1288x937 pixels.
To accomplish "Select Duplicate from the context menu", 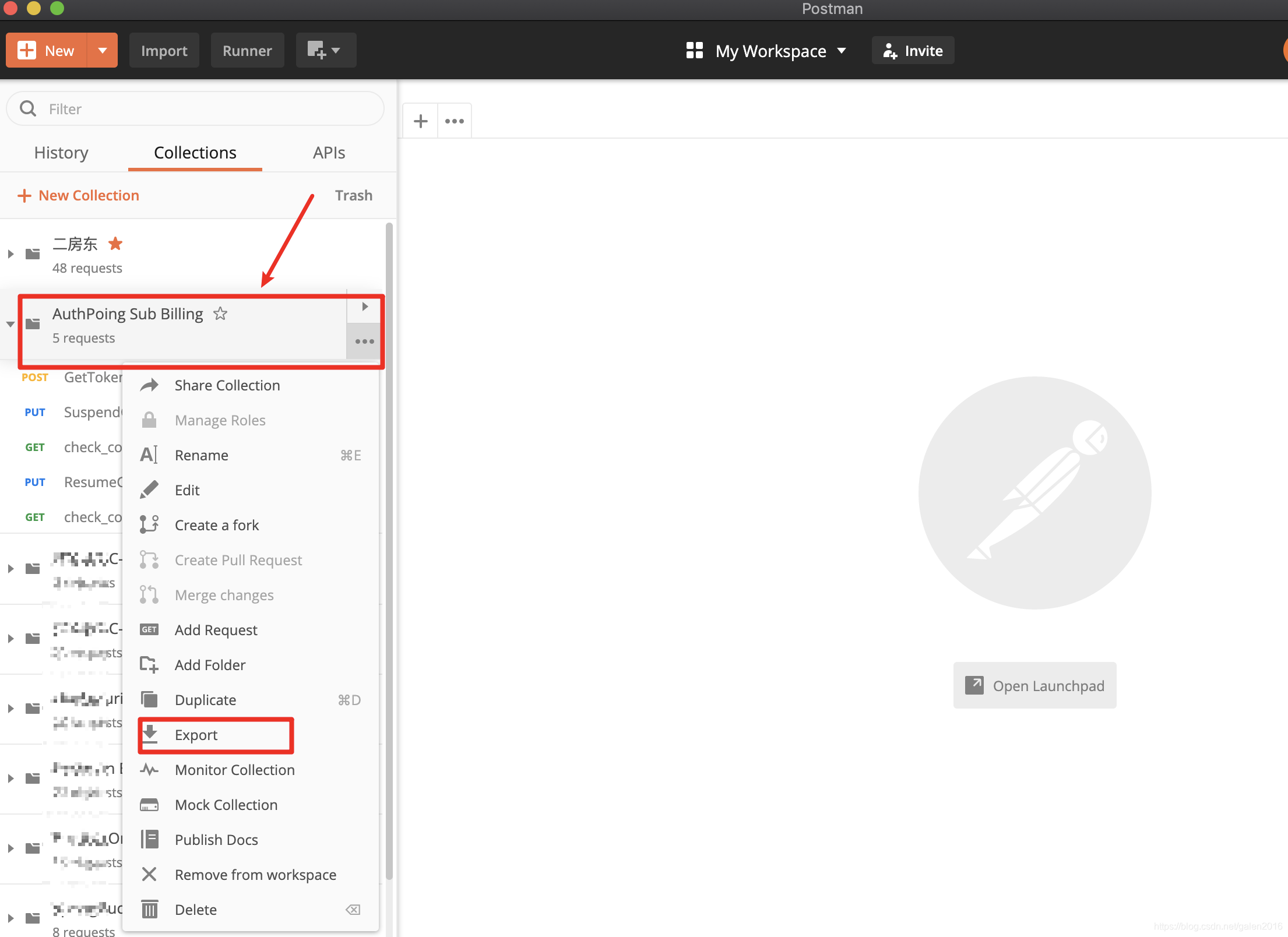I will coord(205,699).
